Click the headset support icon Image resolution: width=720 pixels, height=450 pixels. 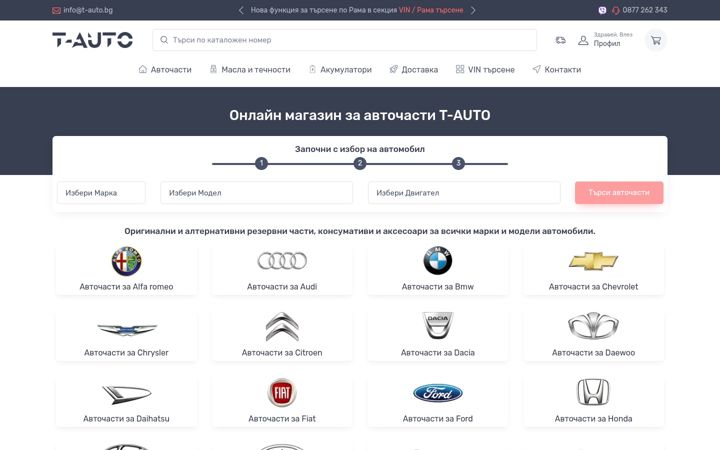pyautogui.click(x=615, y=10)
